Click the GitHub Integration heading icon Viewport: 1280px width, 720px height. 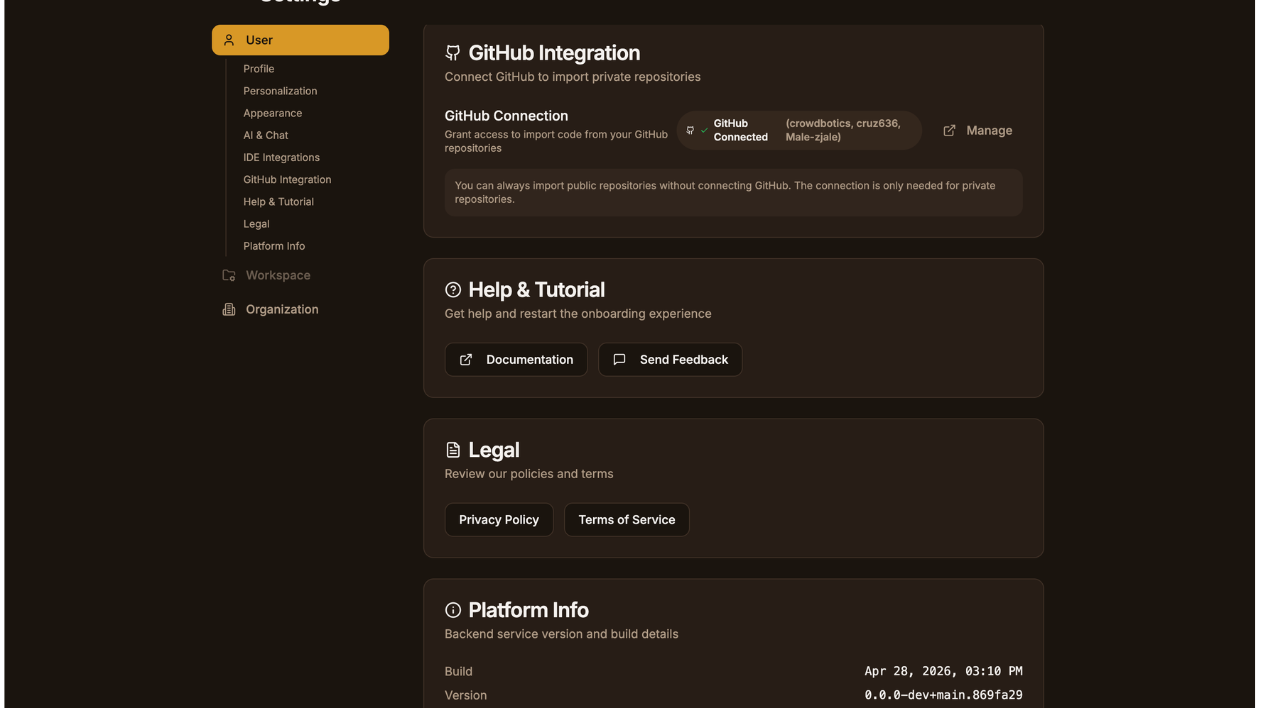(453, 53)
